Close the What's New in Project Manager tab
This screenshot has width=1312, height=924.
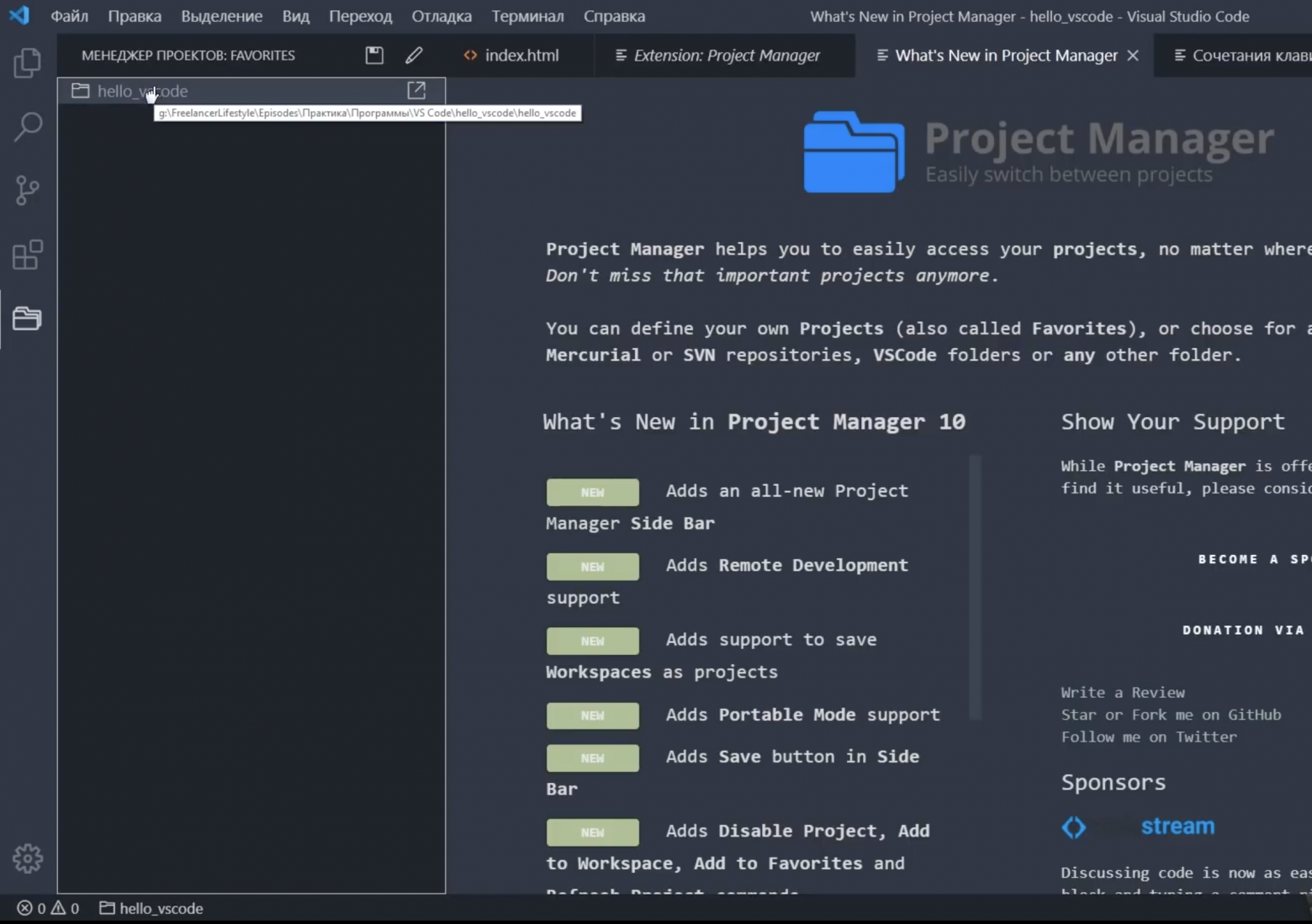(x=1133, y=55)
